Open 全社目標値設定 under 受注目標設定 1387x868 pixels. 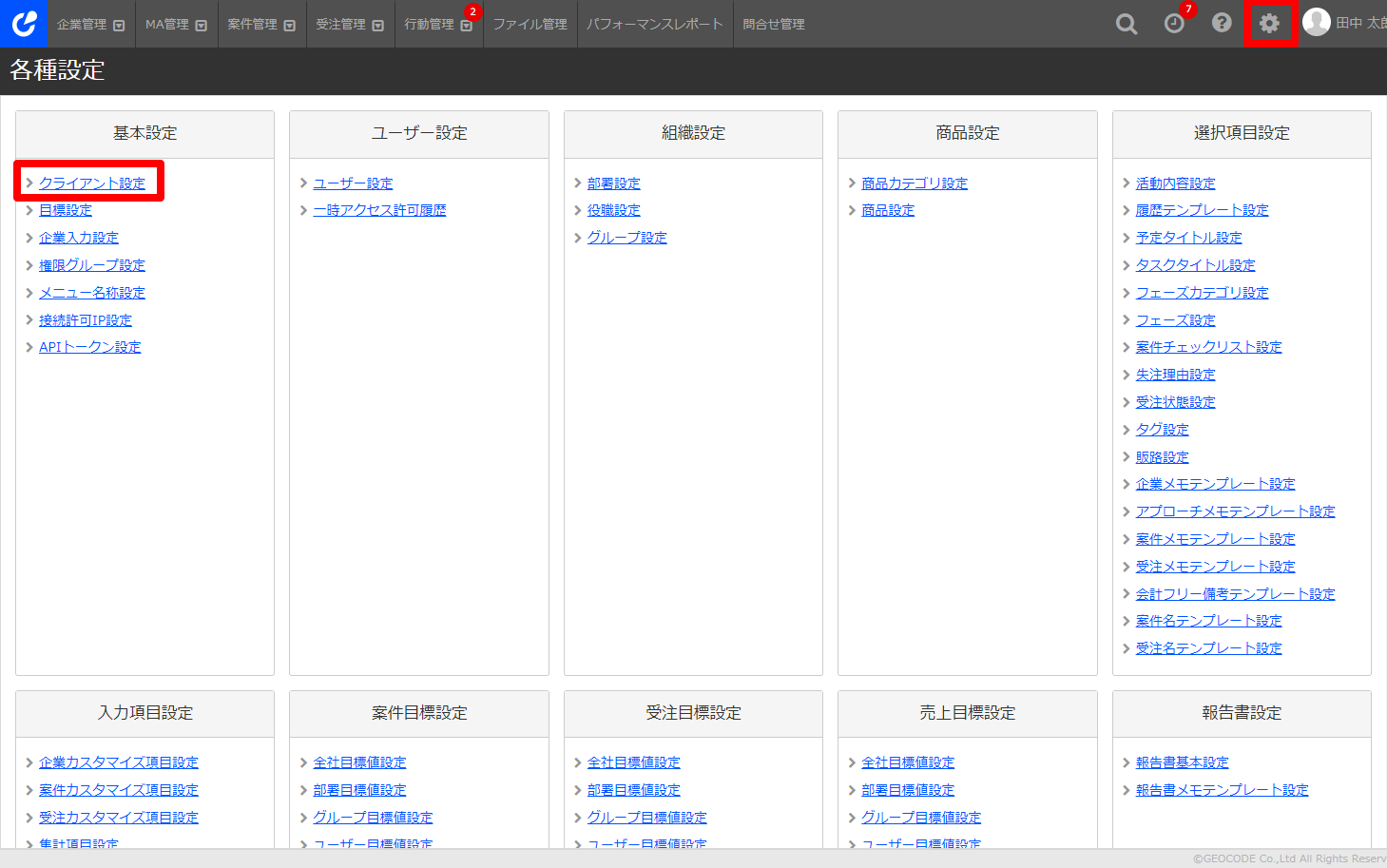(x=634, y=762)
